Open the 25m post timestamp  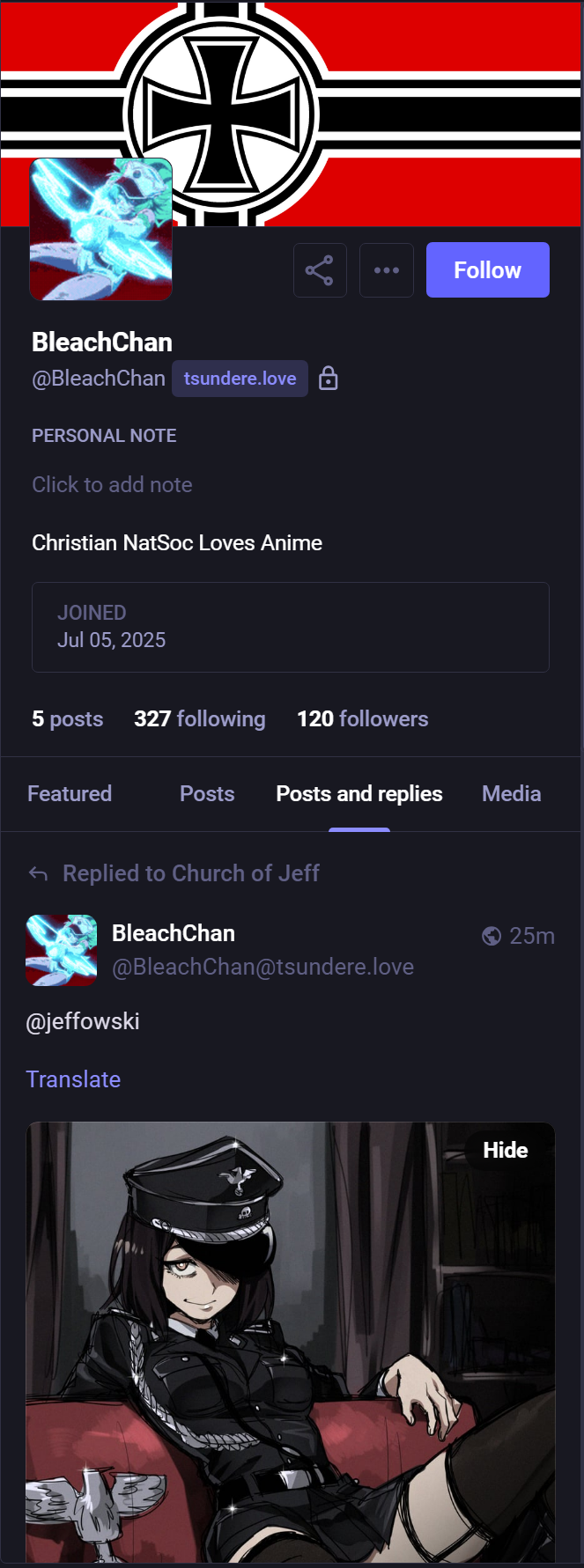pyautogui.click(x=532, y=936)
